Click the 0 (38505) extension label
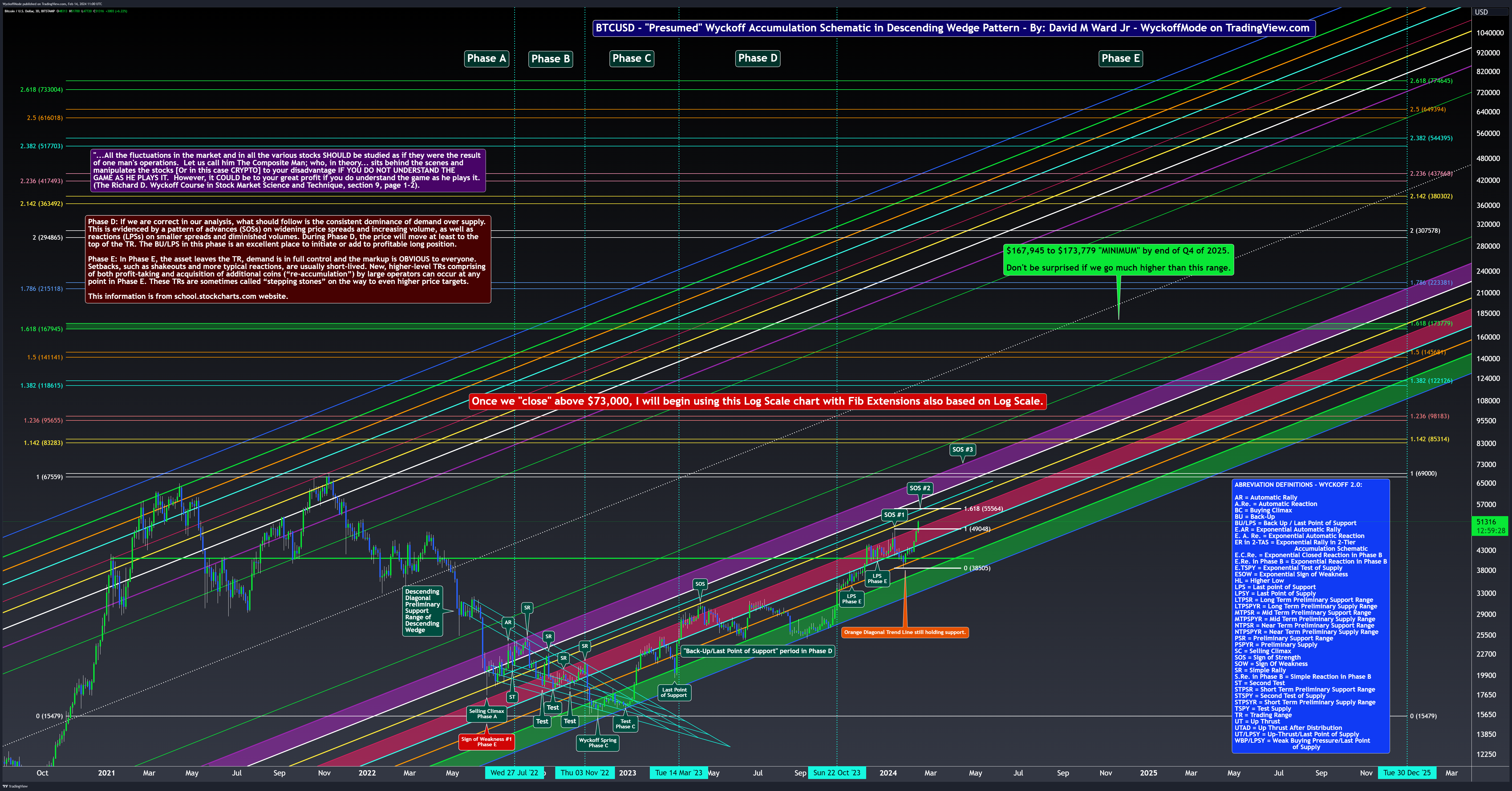Image resolution: width=1512 pixels, height=791 pixels. (977, 568)
